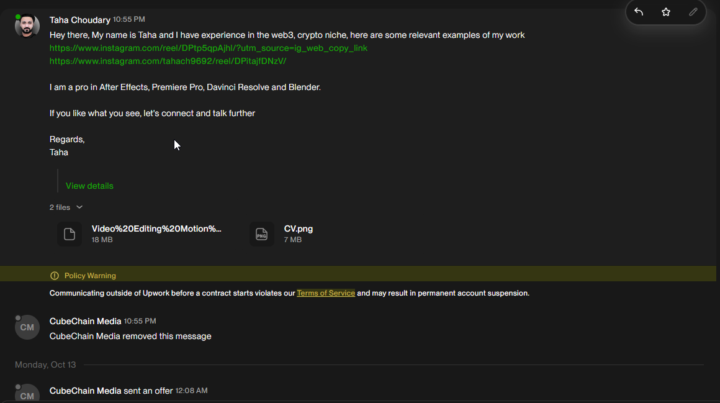The image size is (720, 403).
Task: Click the upper CubeChain Media CM avatar
Action: click(x=27, y=327)
